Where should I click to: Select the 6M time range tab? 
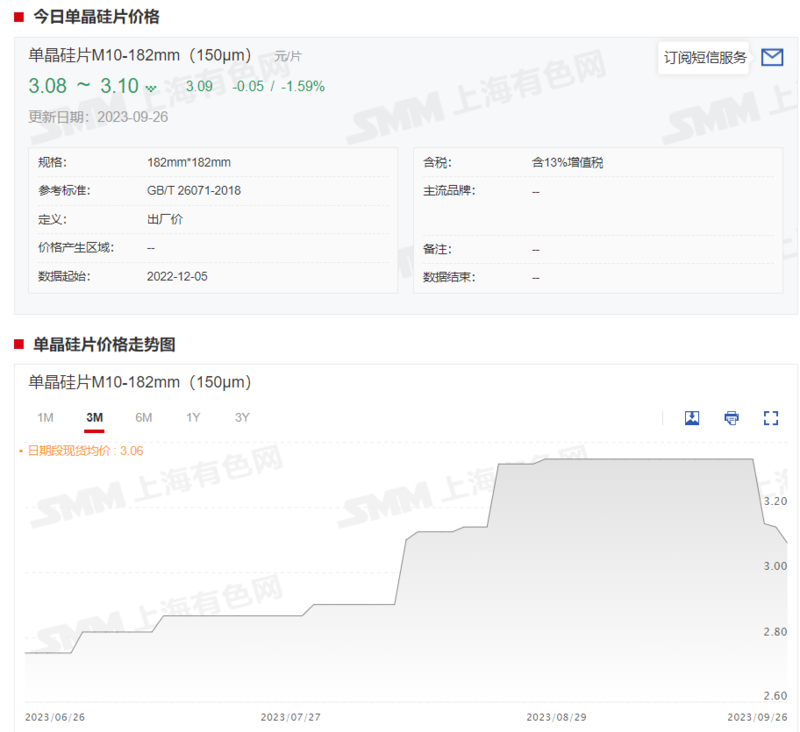point(143,417)
